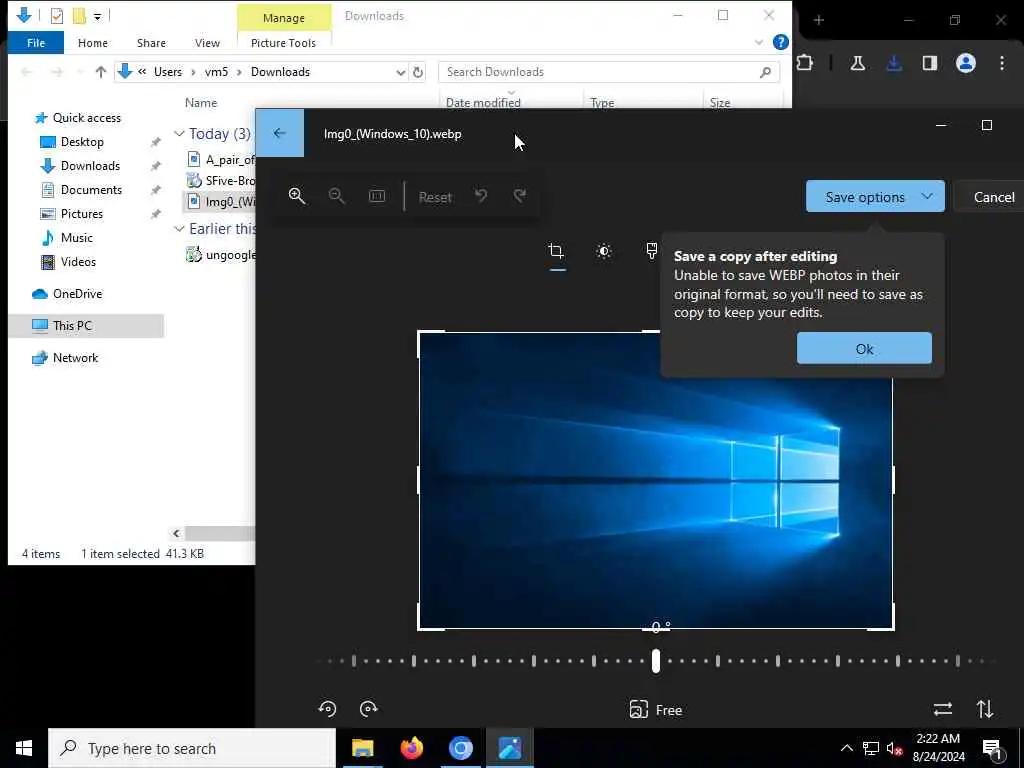Image resolution: width=1024 pixels, height=768 pixels.
Task: Open the Picture Tools tab
Action: [283, 42]
